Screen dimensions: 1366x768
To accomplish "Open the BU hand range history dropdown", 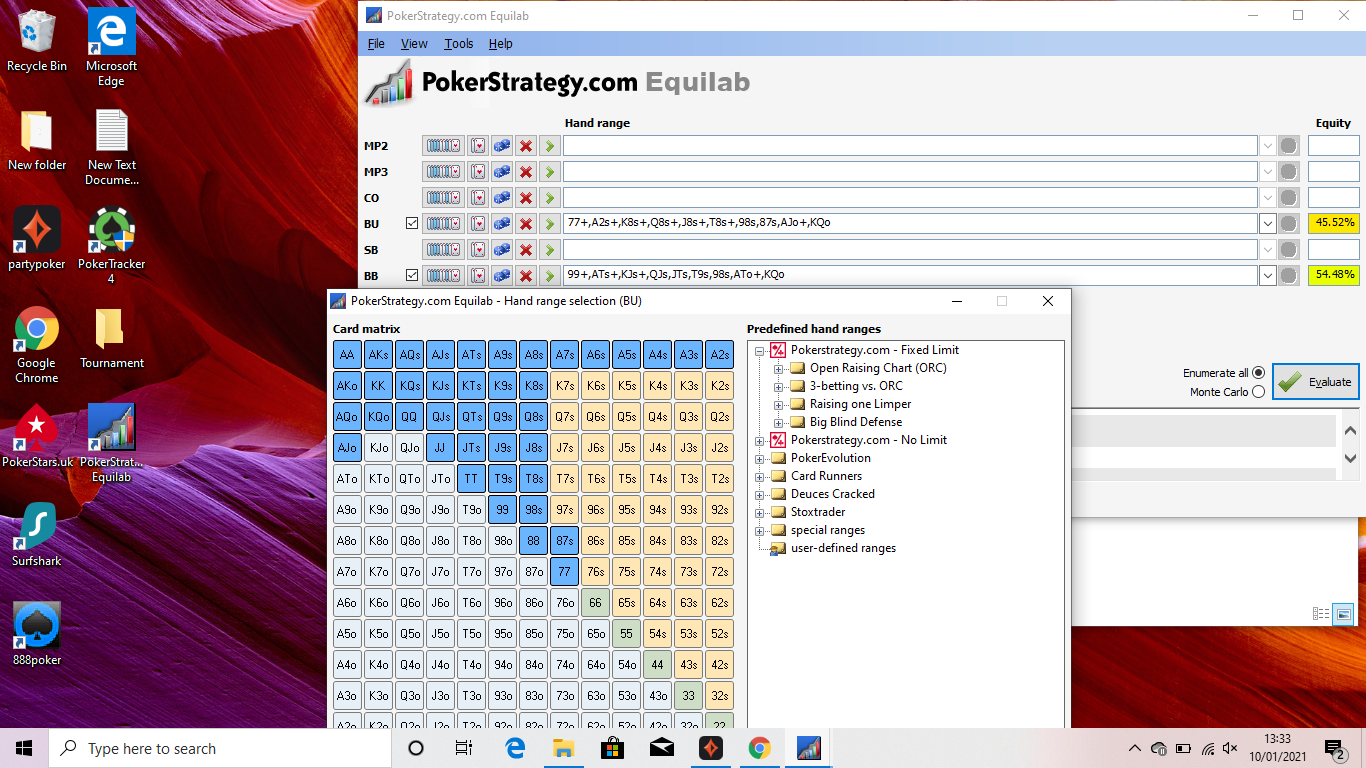I will point(1268,223).
